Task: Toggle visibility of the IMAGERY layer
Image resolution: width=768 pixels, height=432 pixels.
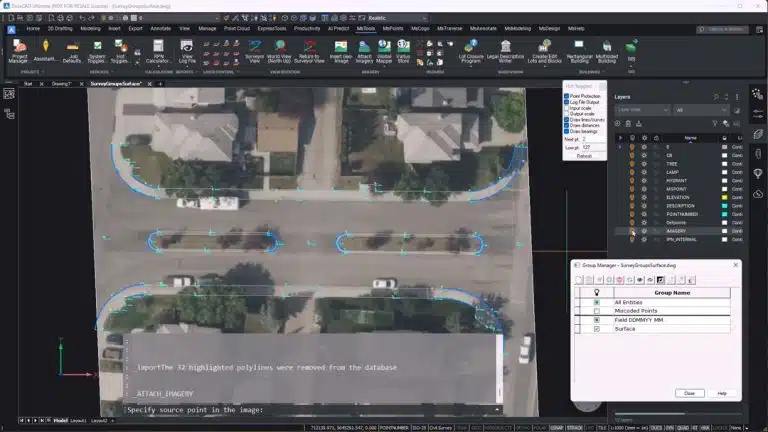Action: pos(632,231)
